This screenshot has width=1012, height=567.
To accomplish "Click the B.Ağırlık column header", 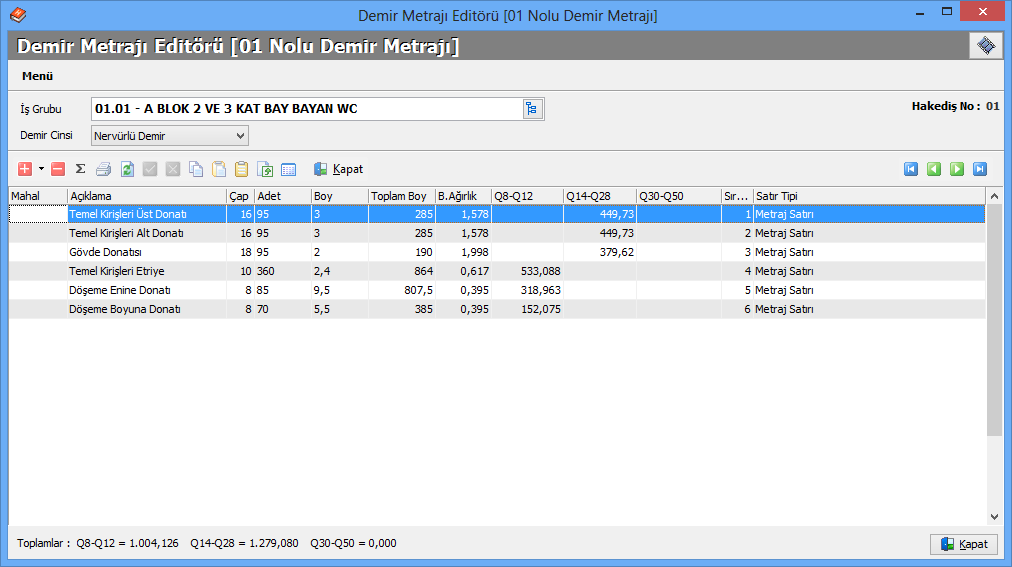I will (458, 196).
